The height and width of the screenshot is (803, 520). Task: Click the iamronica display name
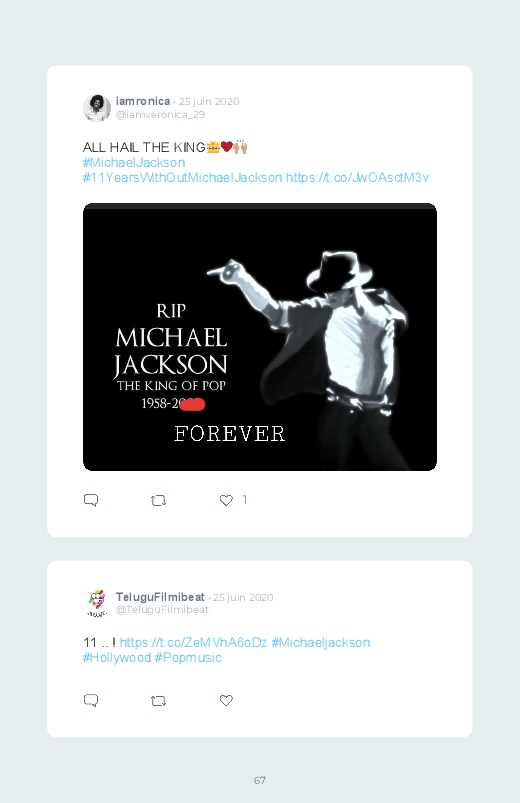(x=143, y=101)
